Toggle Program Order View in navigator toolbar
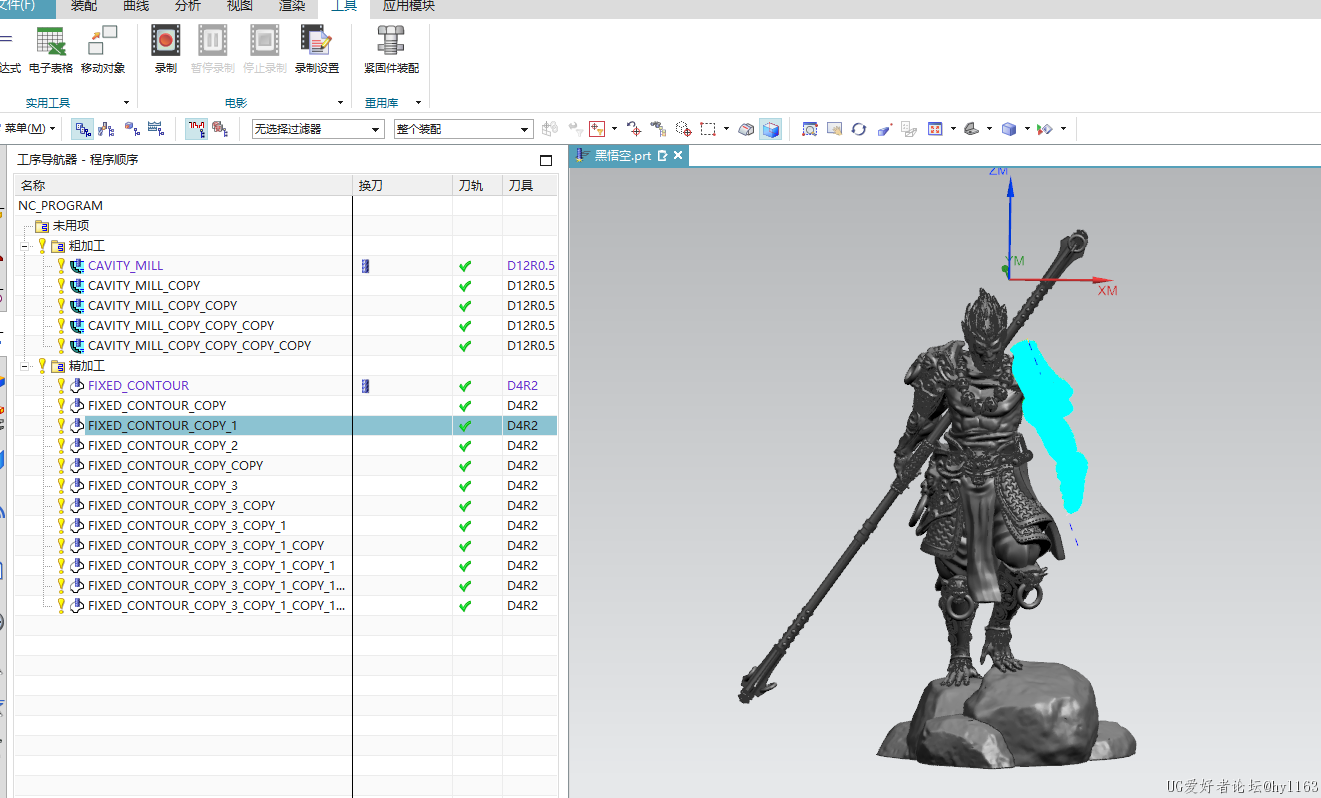 (x=83, y=129)
